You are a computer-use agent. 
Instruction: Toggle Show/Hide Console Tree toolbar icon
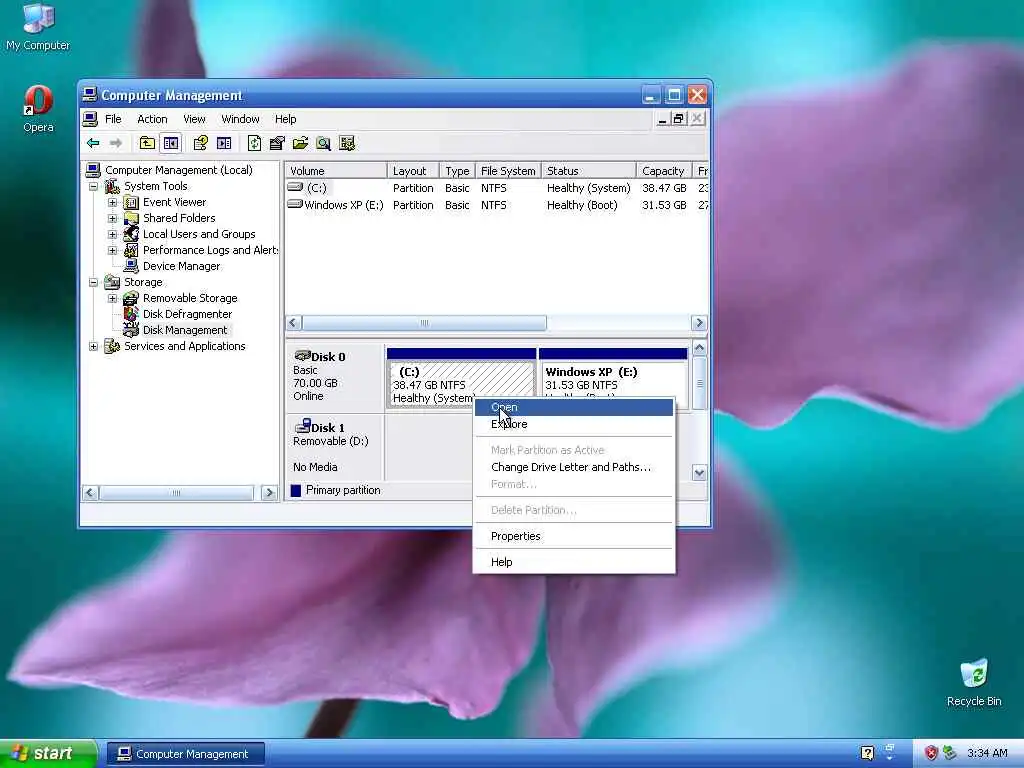click(171, 143)
